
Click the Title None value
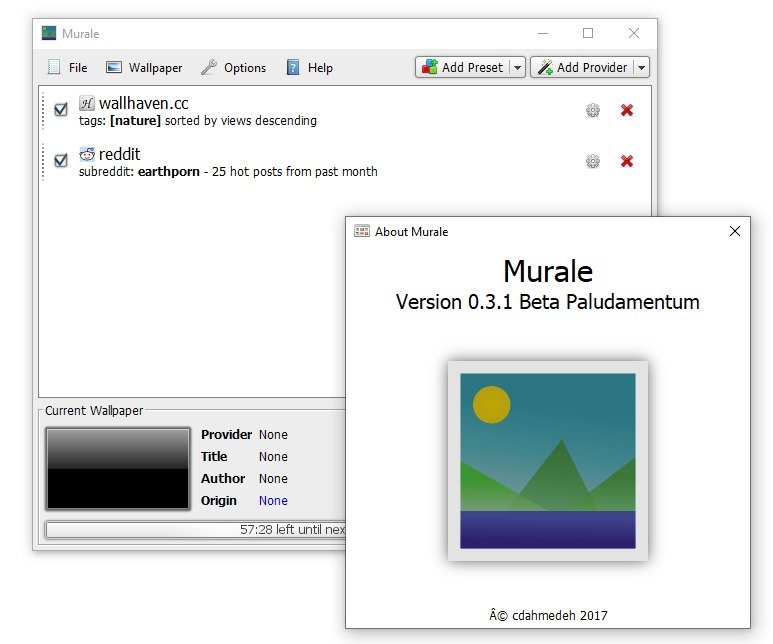[273, 457]
